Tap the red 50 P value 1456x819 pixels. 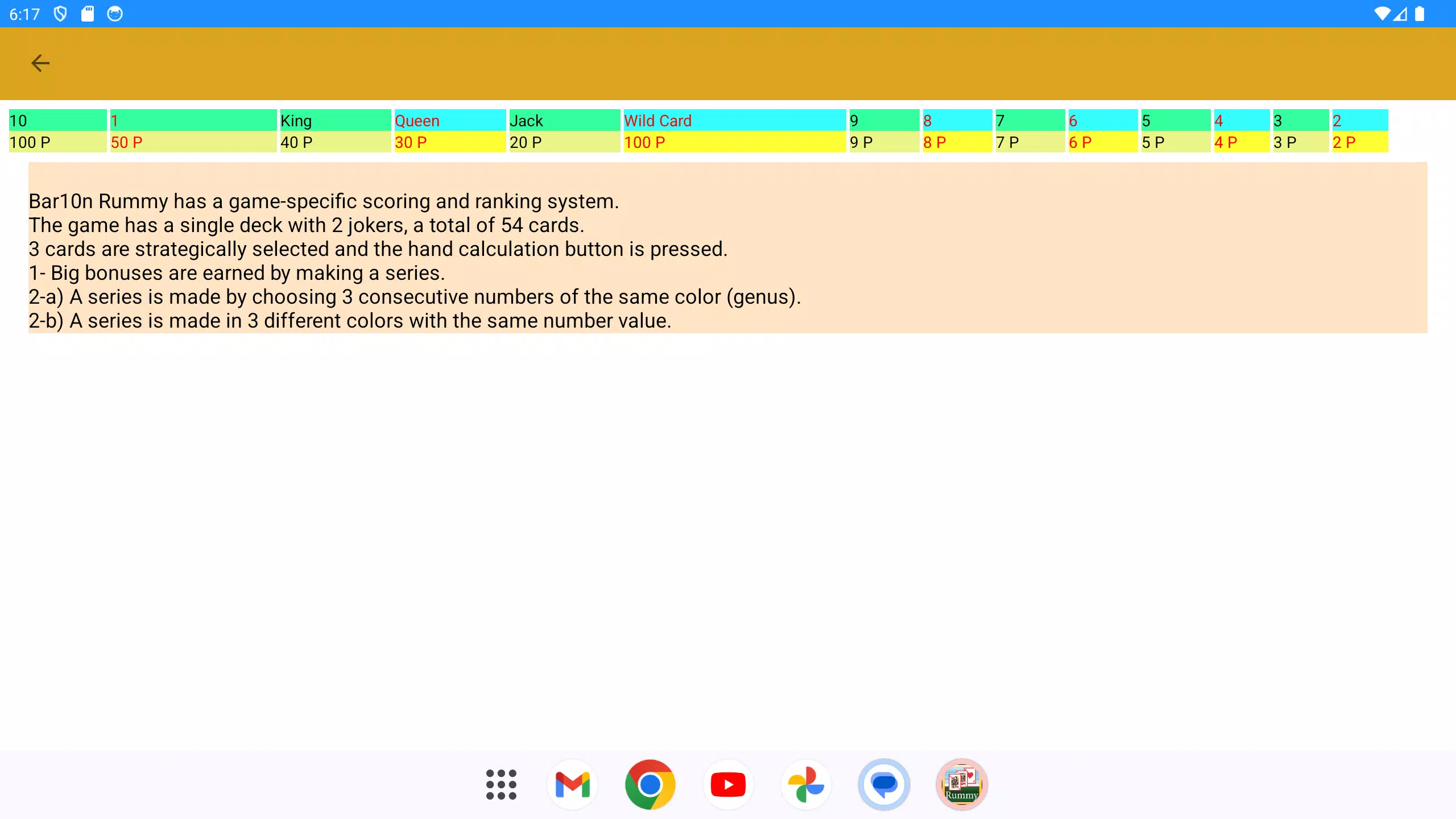click(127, 142)
